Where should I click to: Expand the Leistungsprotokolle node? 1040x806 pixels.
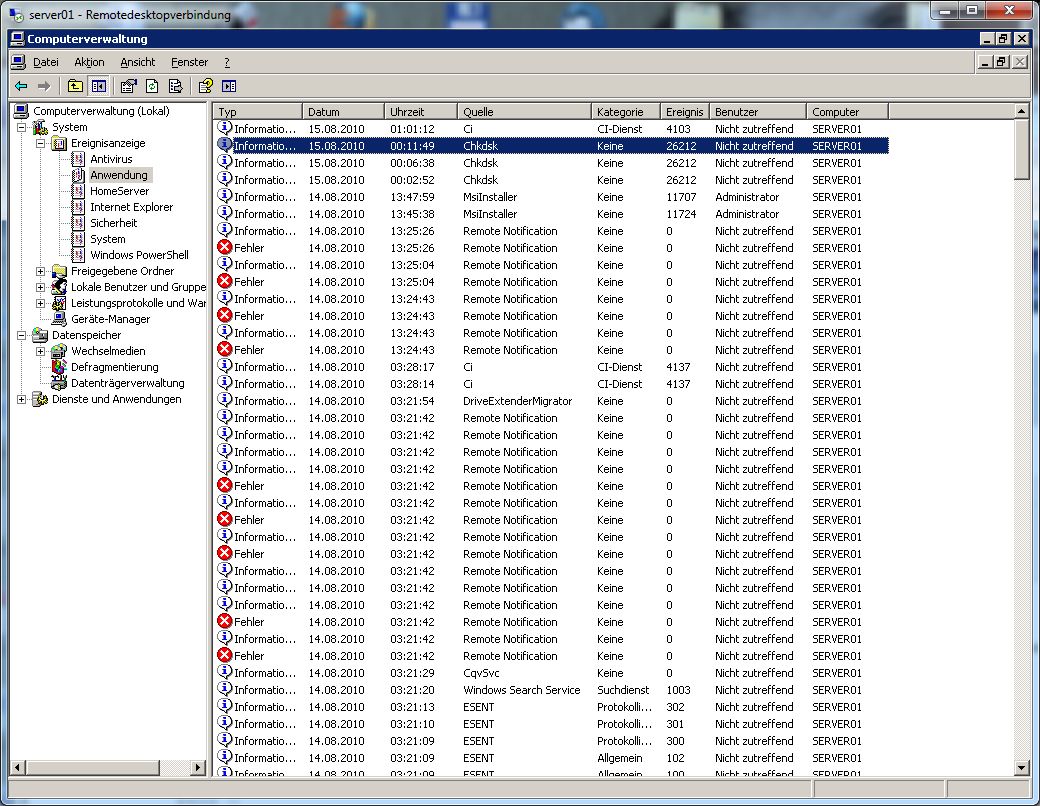coord(40,303)
